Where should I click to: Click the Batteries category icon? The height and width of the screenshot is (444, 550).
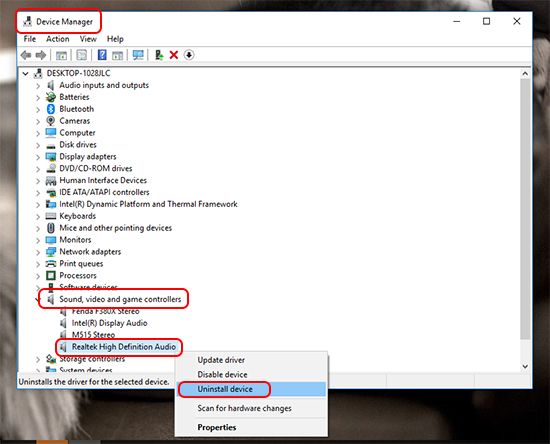[51, 97]
